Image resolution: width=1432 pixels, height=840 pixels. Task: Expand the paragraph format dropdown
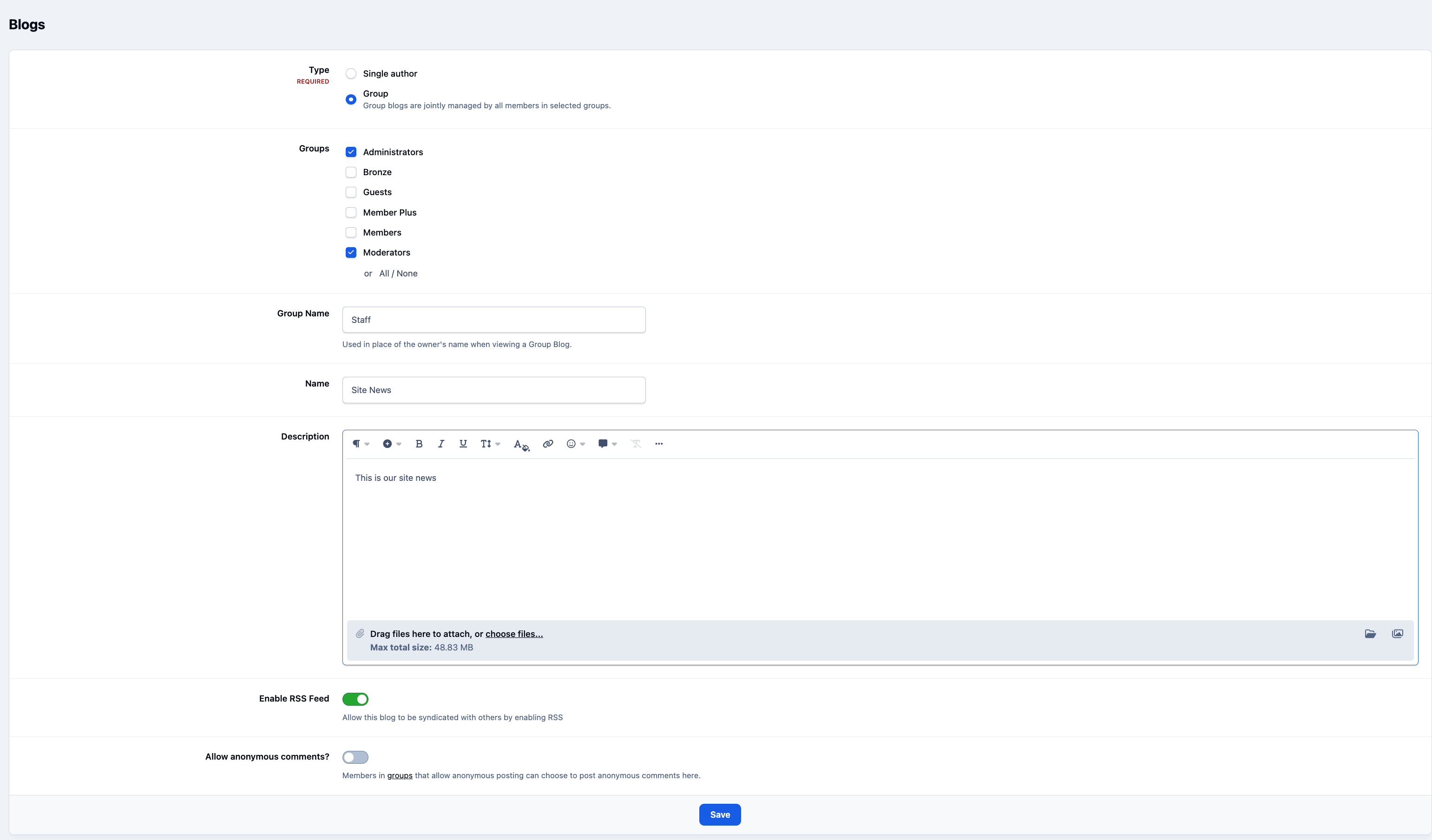(361, 444)
